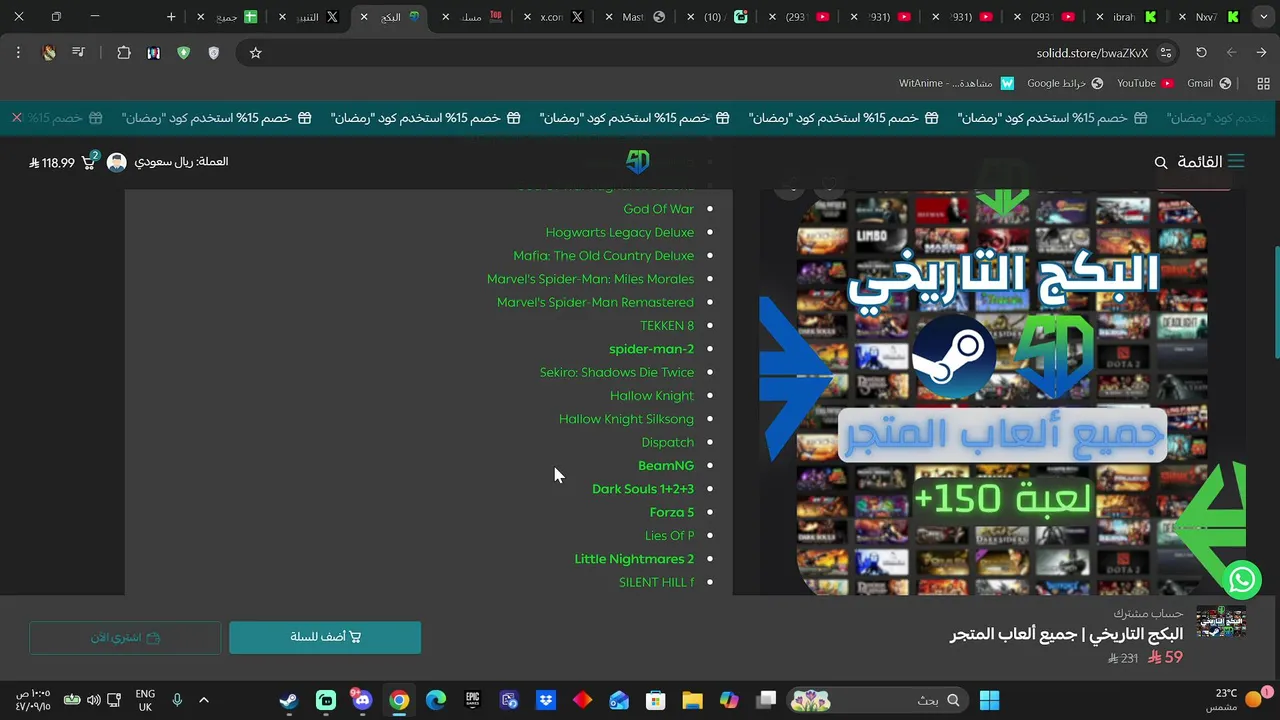
Task: Close the active البكج tab
Action: tap(365, 17)
